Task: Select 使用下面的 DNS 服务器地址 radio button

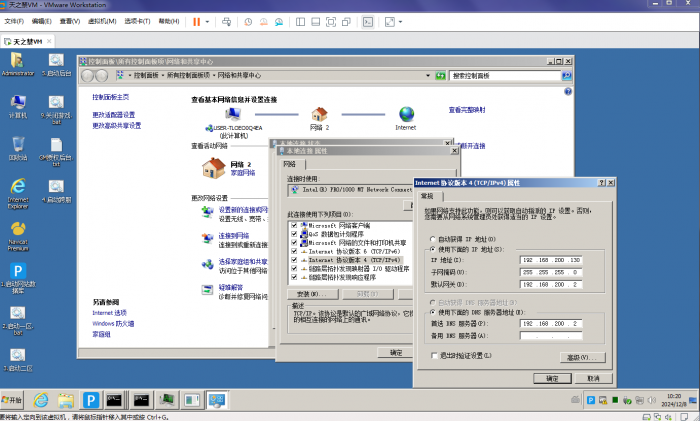Action: (432, 311)
